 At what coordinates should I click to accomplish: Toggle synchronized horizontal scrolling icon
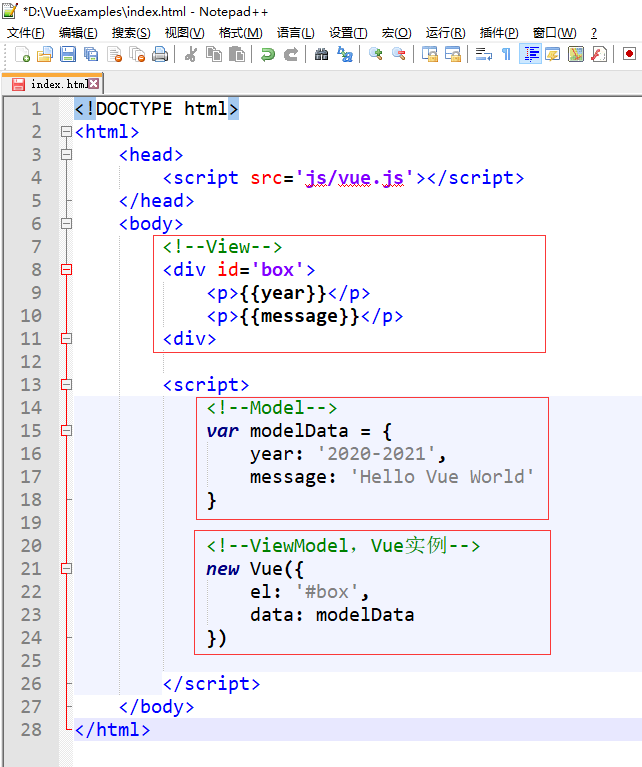[453, 54]
